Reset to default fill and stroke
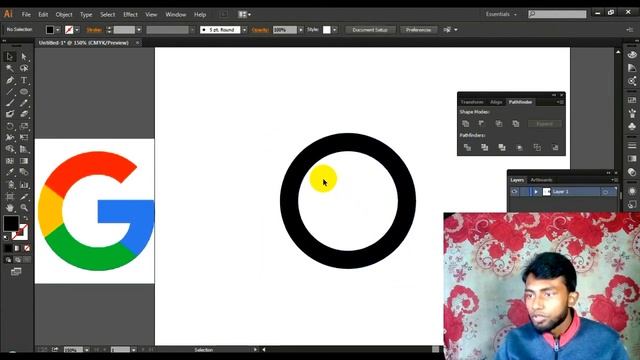The height and width of the screenshot is (360, 640). [x=6, y=237]
